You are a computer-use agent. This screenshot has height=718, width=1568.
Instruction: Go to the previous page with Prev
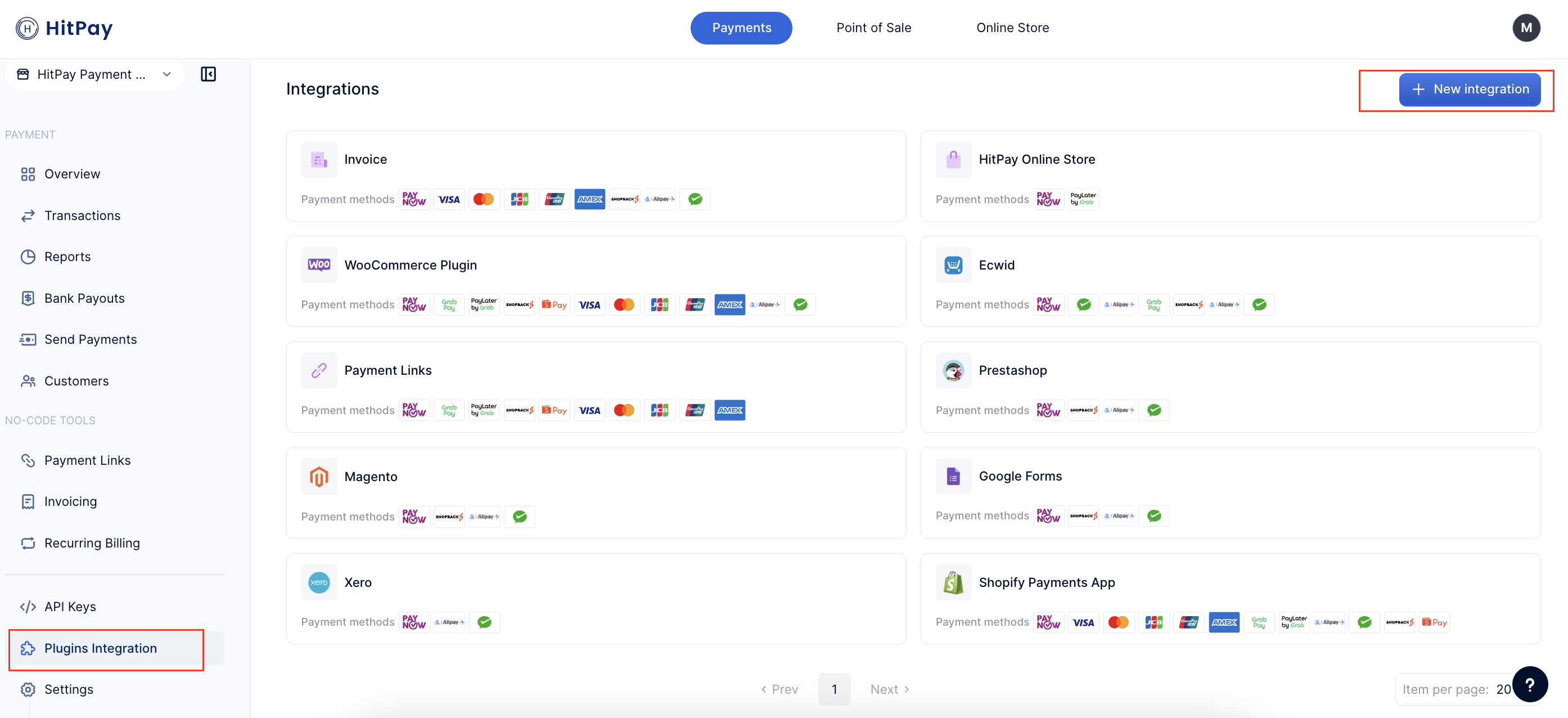point(779,689)
